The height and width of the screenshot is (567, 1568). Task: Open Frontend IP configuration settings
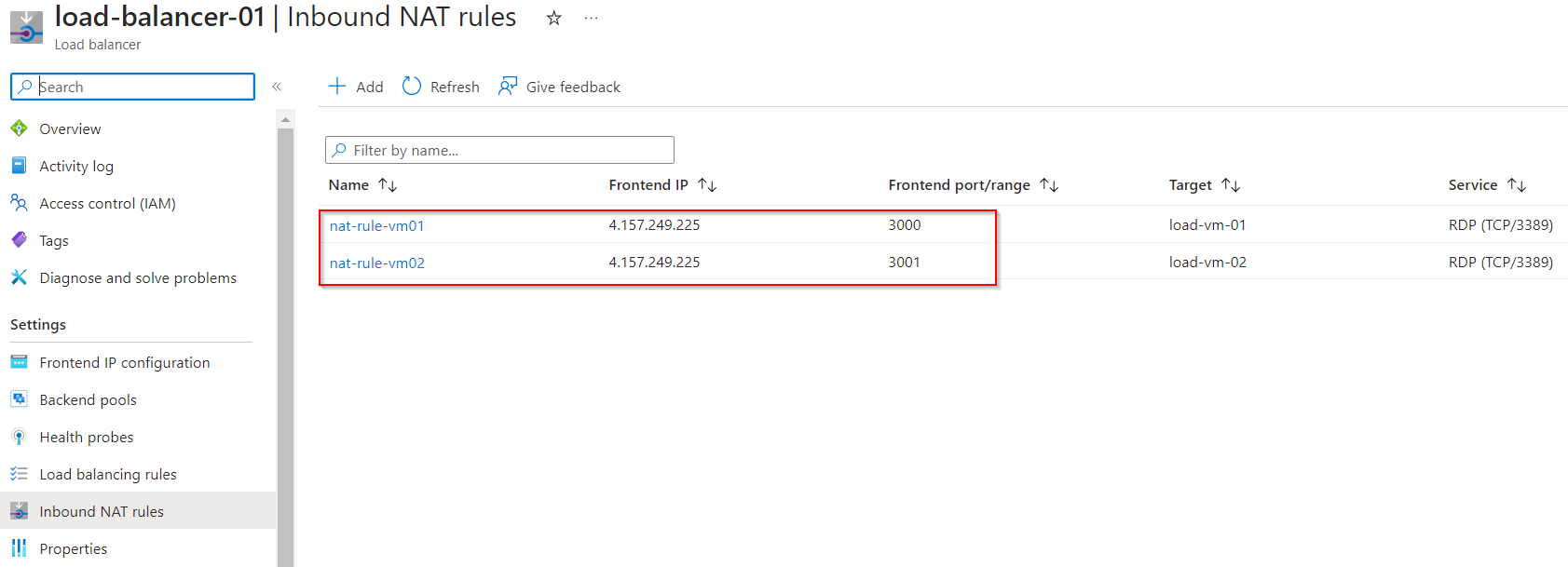coord(125,362)
